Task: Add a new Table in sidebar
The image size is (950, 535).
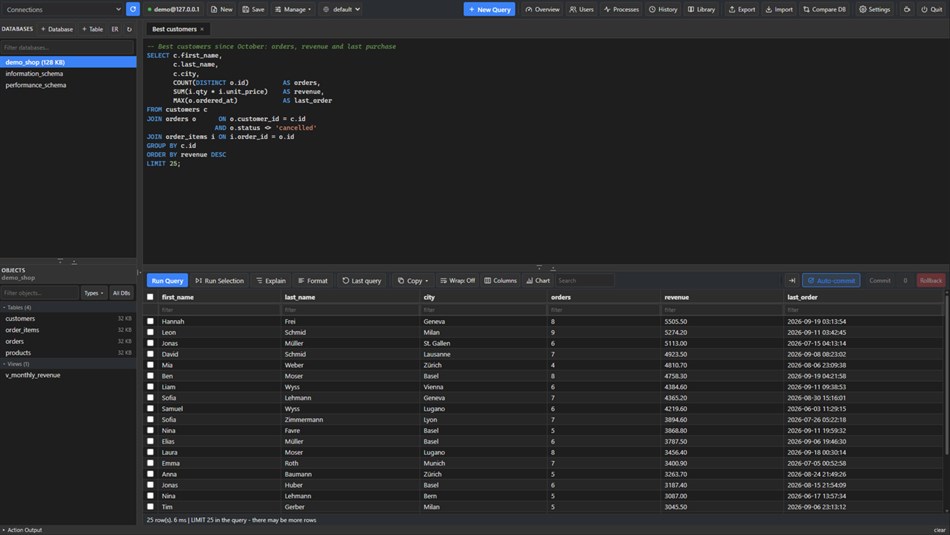Action: click(92, 29)
